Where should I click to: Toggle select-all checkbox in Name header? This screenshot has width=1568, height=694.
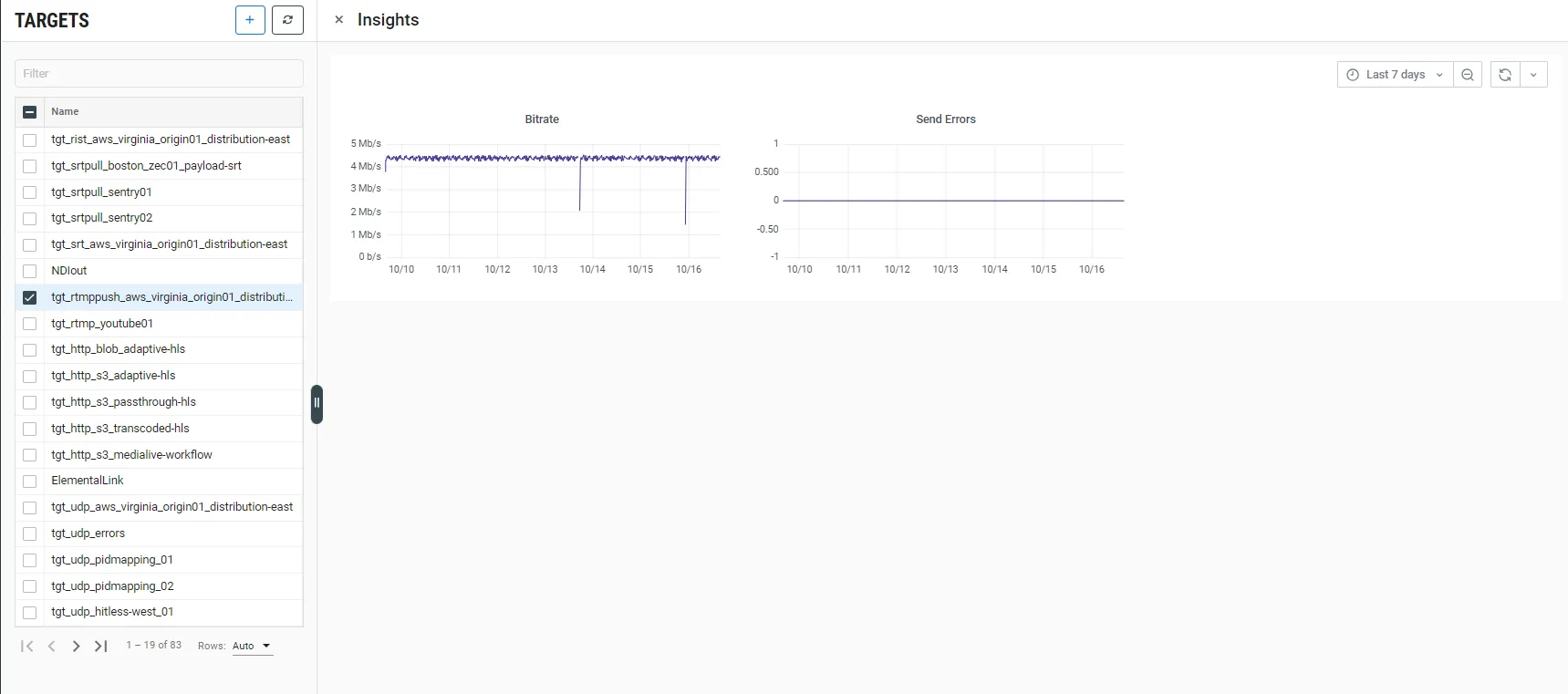[30, 112]
